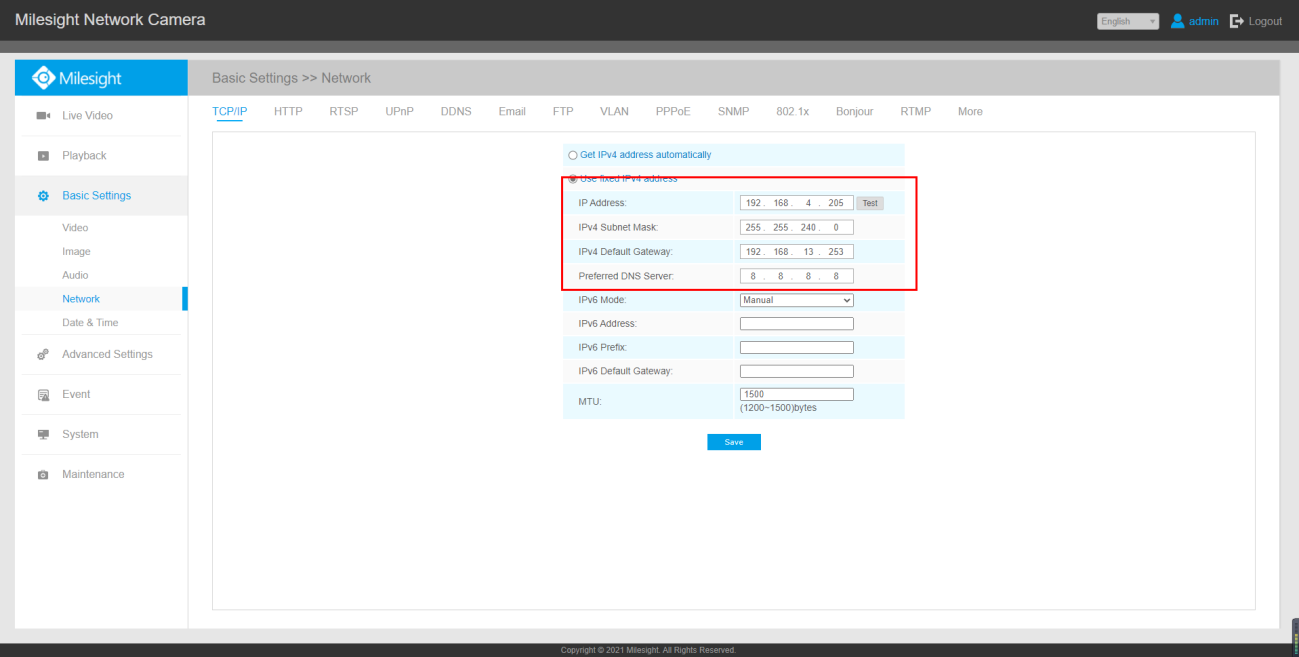1299x657 pixels.
Task: Open the IPv6 Mode dropdown
Action: pos(797,300)
